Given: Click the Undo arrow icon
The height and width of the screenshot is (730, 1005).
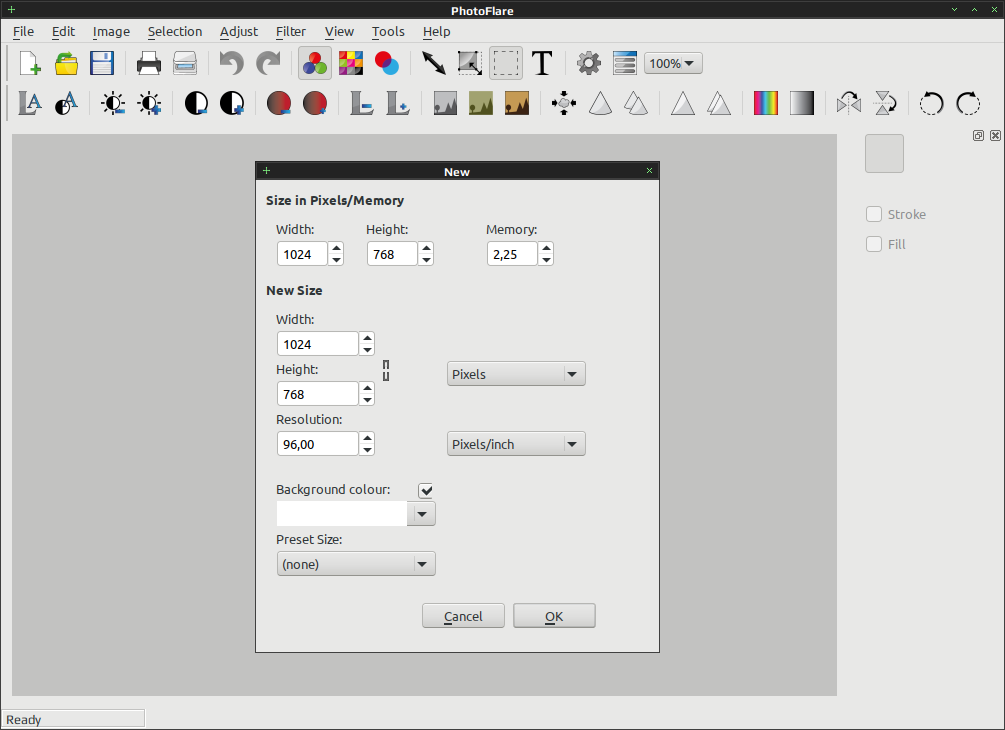Looking at the screenshot, I should 231,63.
